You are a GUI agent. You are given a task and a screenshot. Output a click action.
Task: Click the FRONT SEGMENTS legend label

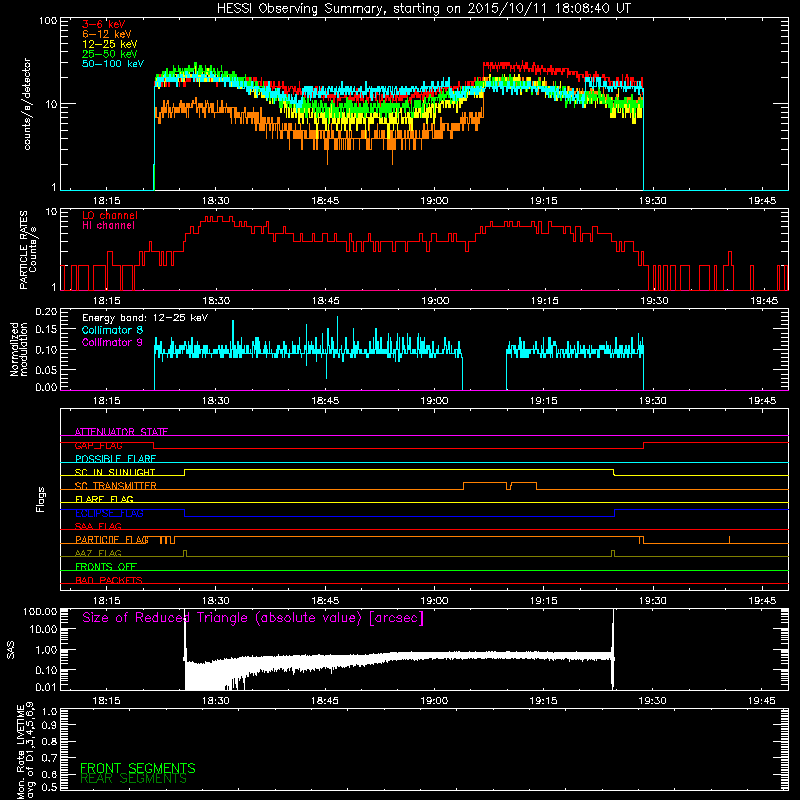pyautogui.click(x=138, y=768)
